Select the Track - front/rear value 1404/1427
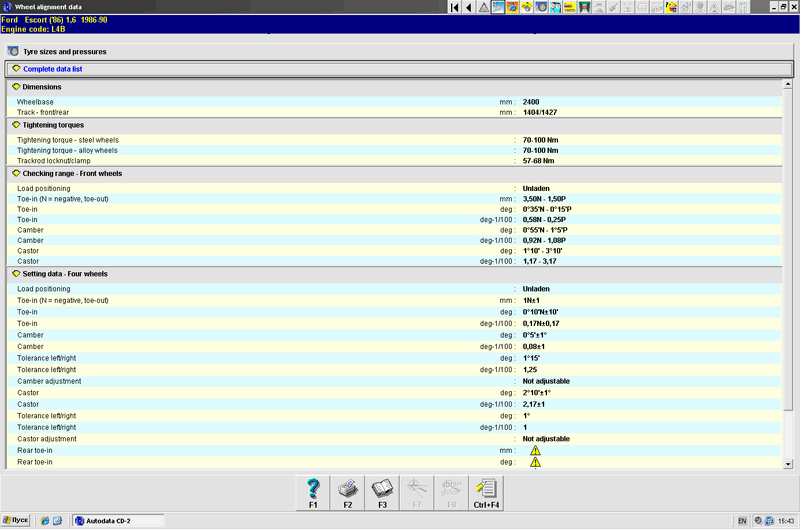 pyautogui.click(x=540, y=112)
